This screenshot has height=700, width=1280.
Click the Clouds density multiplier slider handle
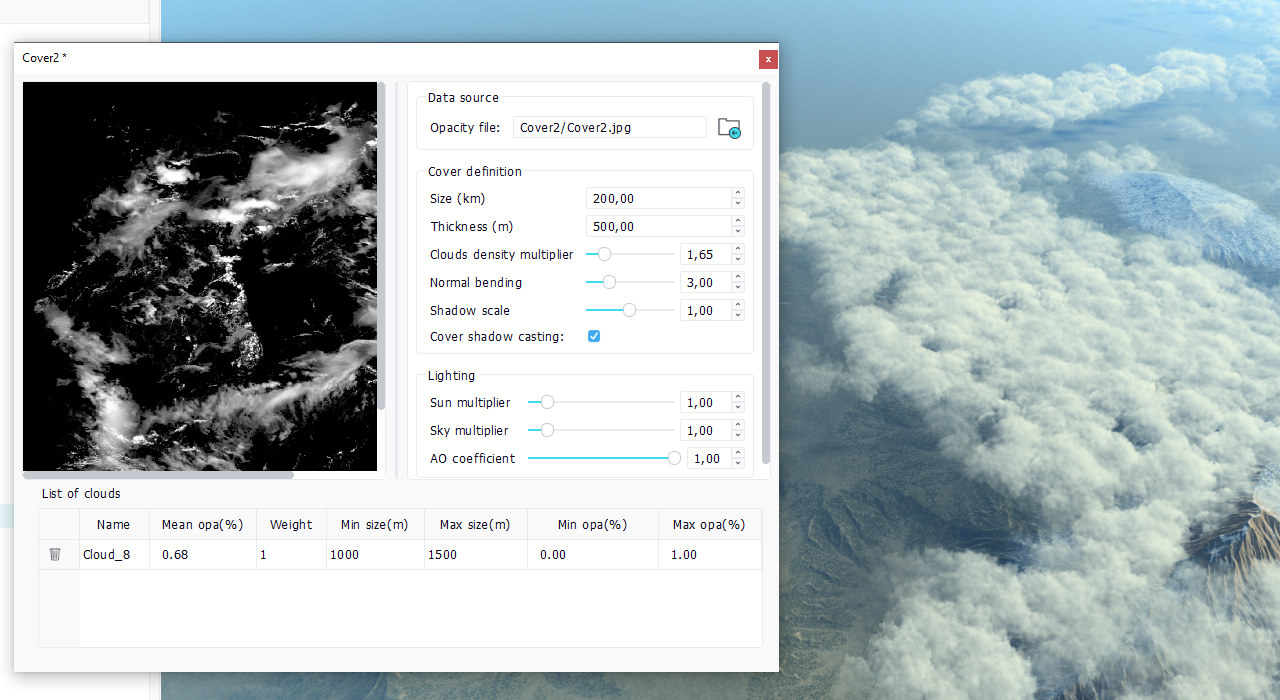pyautogui.click(x=604, y=255)
